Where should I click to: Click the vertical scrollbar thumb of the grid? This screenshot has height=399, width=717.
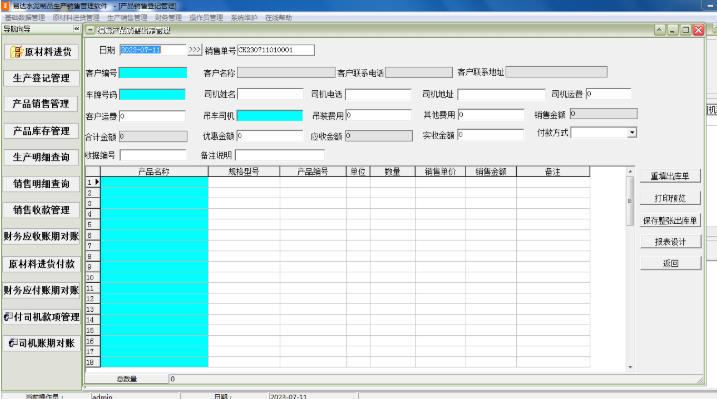point(630,200)
